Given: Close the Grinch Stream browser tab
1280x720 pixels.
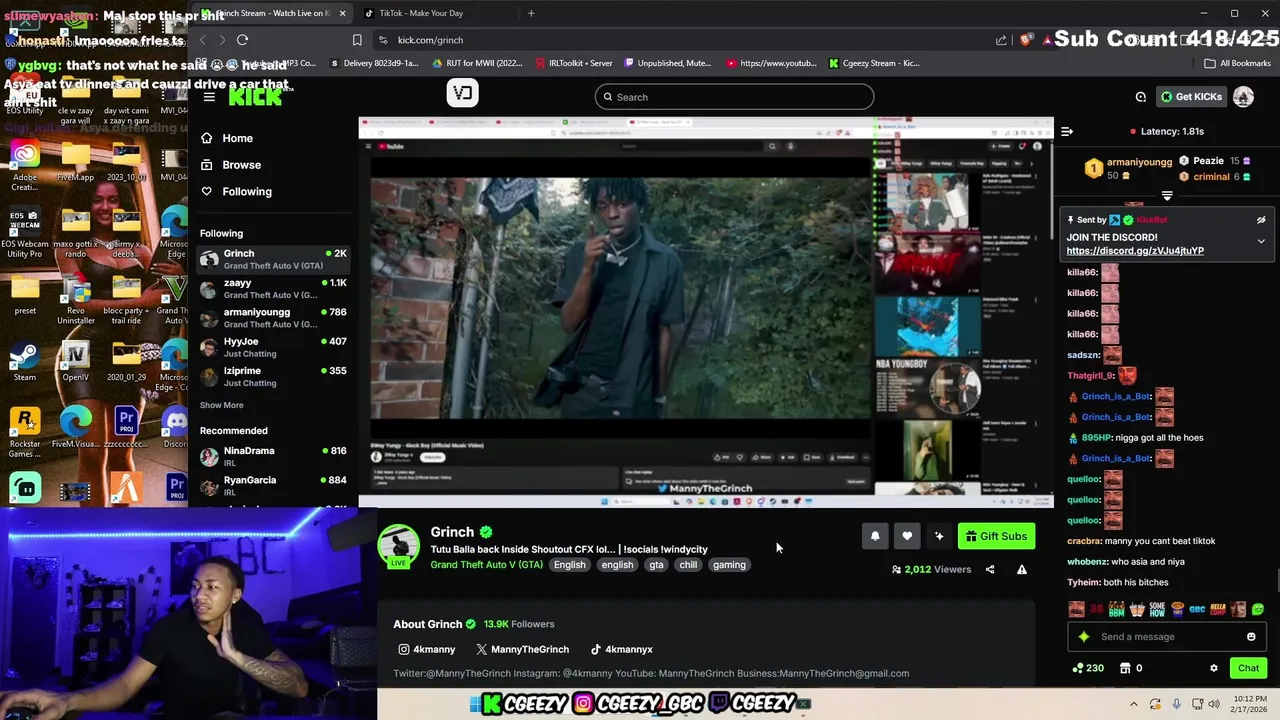Looking at the screenshot, I should click(342, 13).
